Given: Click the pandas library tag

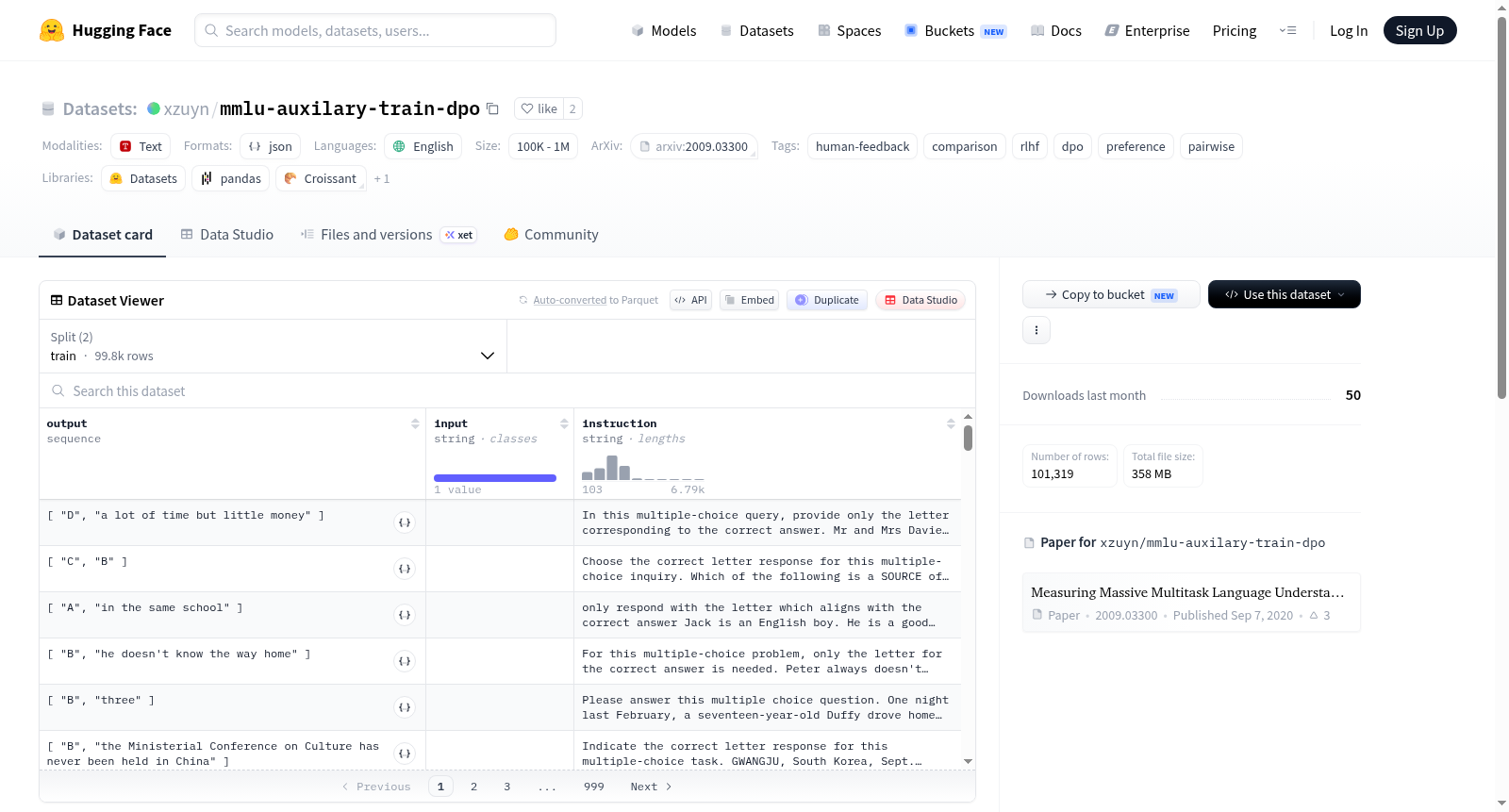Looking at the screenshot, I should coord(231,178).
